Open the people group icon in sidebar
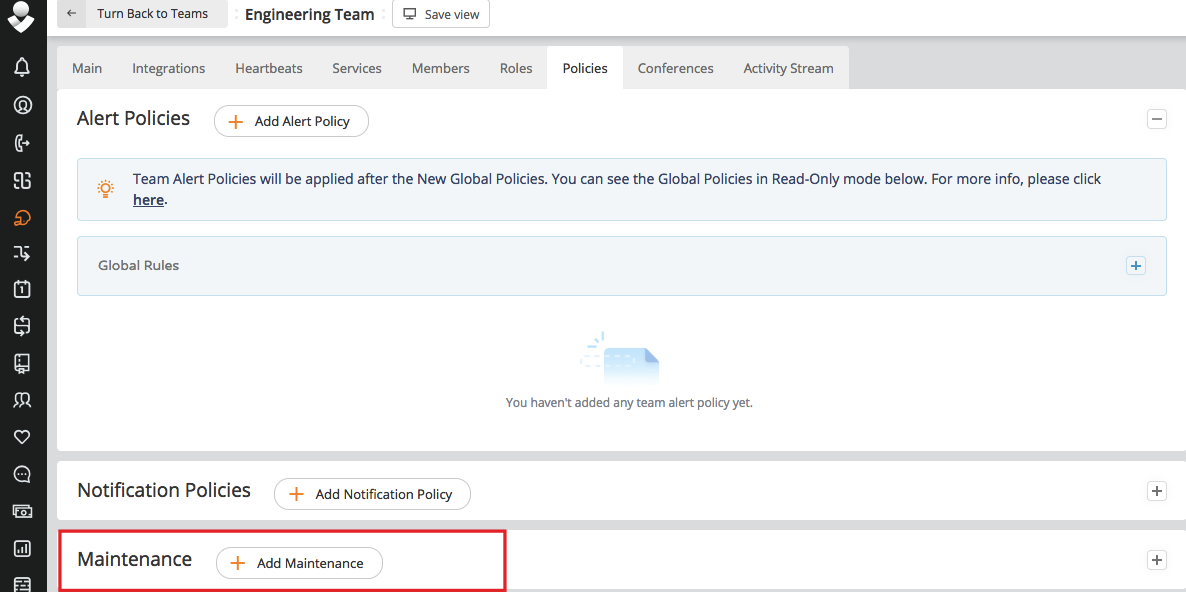Screen dimensions: 1186x592 coord(22,400)
